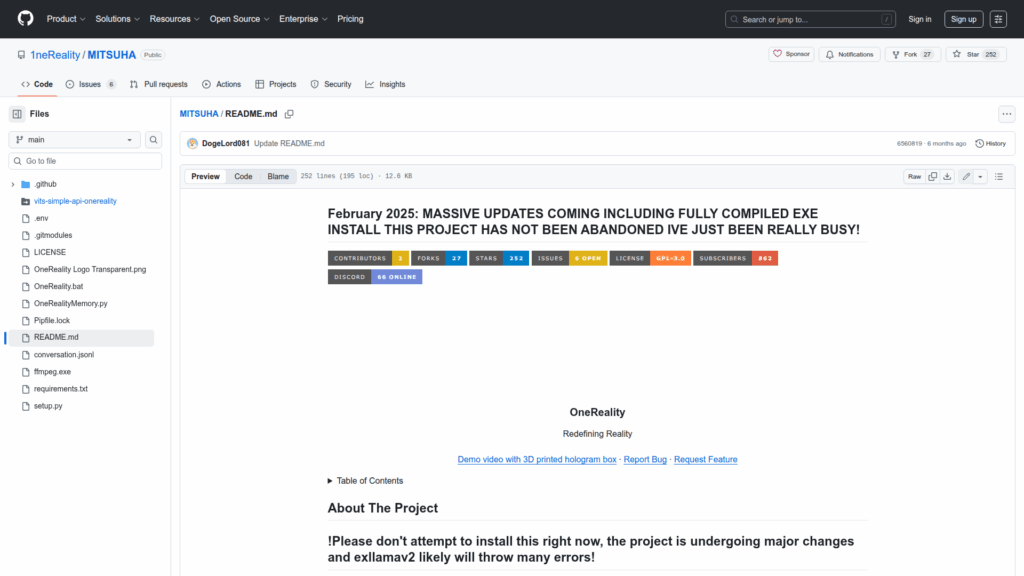This screenshot has height=576, width=1024.
Task: Click the file search magnifier icon
Action: tap(153, 140)
